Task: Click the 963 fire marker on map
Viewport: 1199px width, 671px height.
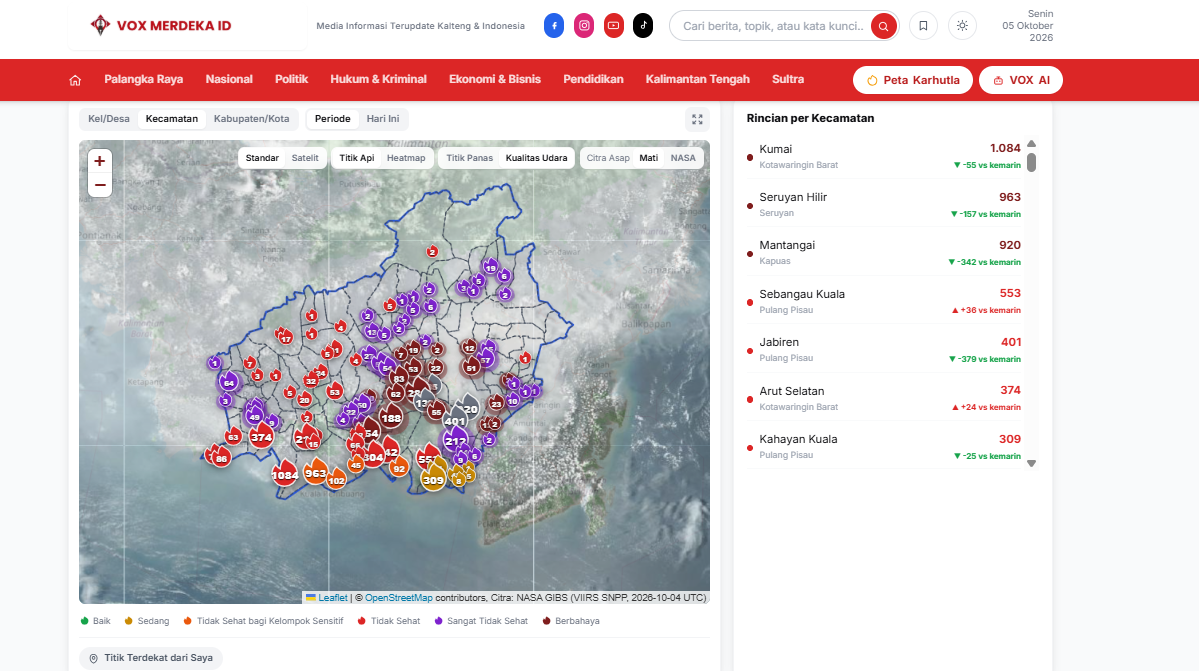Action: (x=316, y=472)
